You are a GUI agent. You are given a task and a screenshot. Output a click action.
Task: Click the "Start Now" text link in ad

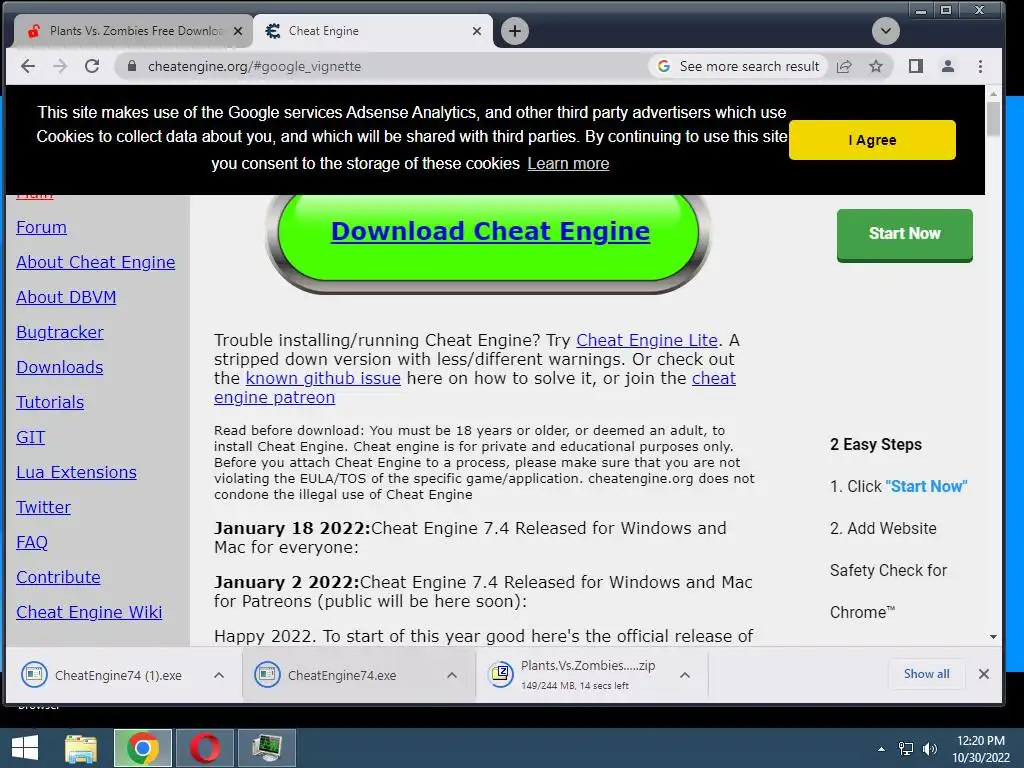(926, 487)
